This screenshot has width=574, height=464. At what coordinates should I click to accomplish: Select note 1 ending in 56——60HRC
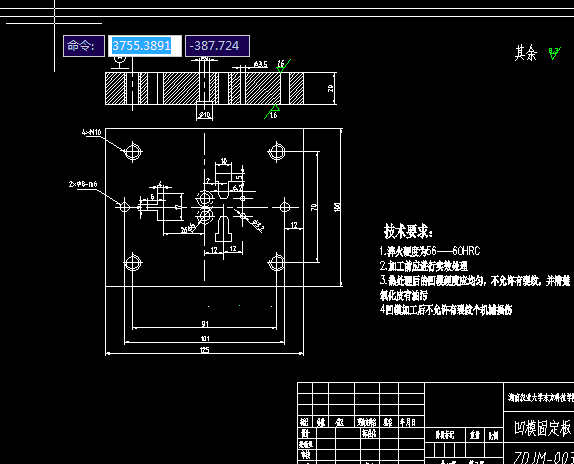pos(430,251)
